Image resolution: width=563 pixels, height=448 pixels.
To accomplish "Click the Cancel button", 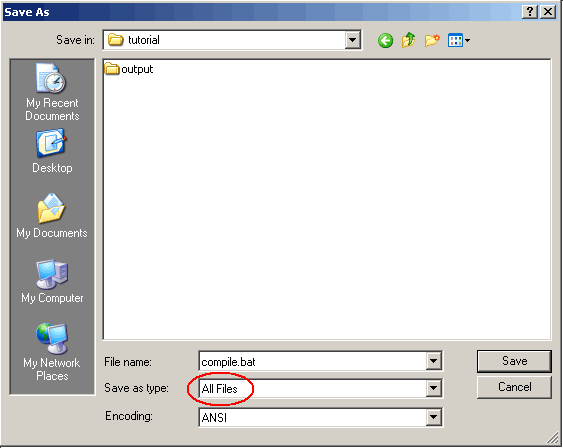I will [x=514, y=387].
